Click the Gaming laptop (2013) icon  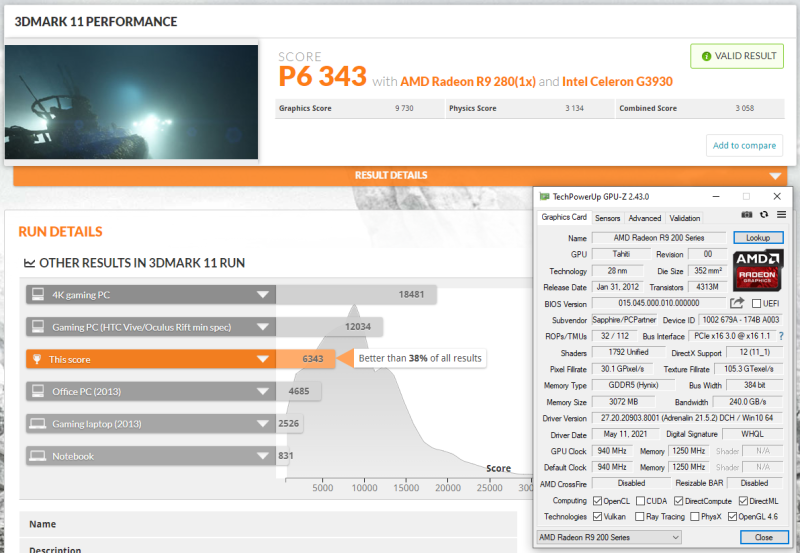coord(37,424)
